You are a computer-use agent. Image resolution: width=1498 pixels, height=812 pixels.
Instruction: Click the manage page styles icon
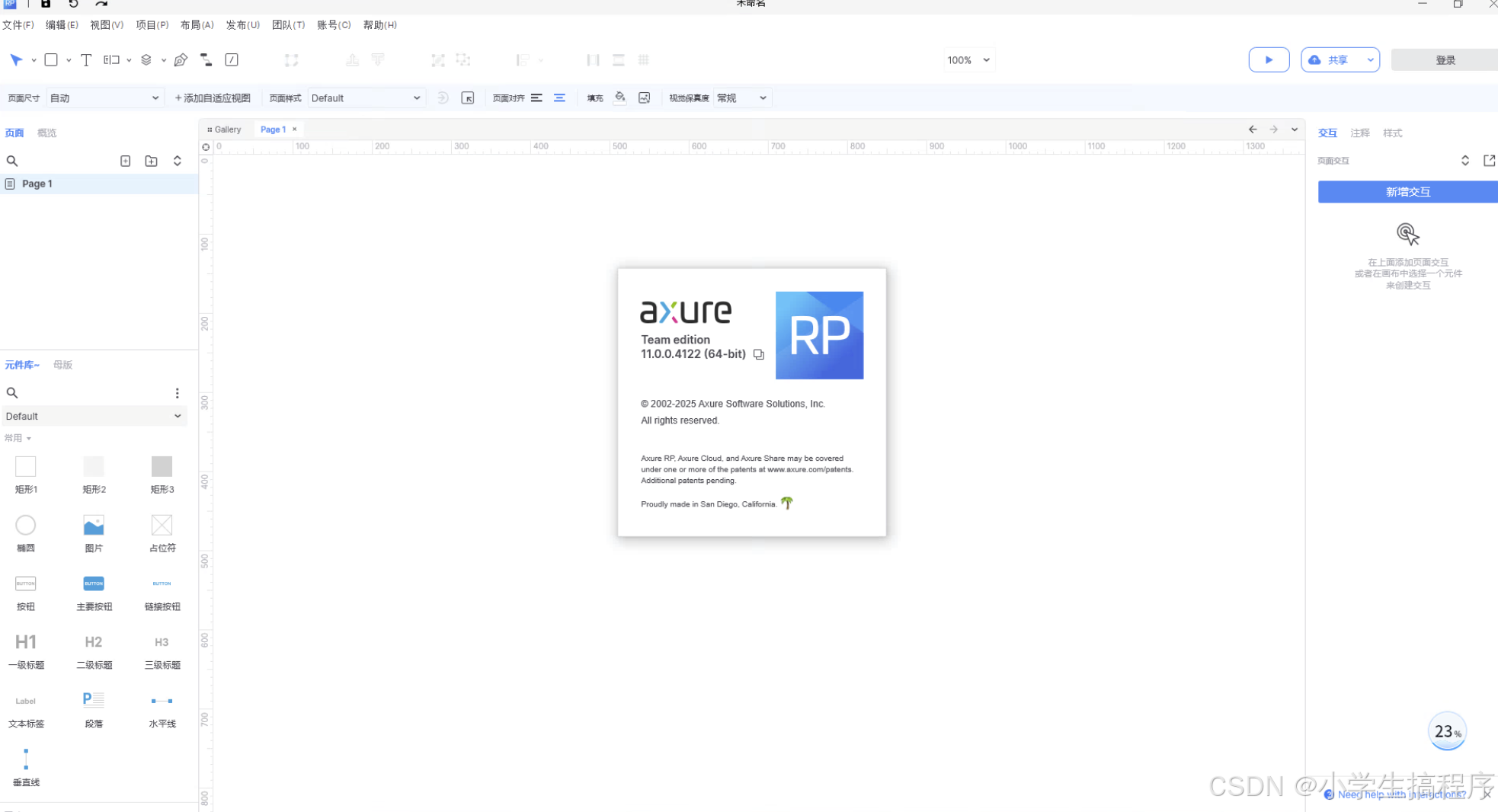[x=468, y=98]
